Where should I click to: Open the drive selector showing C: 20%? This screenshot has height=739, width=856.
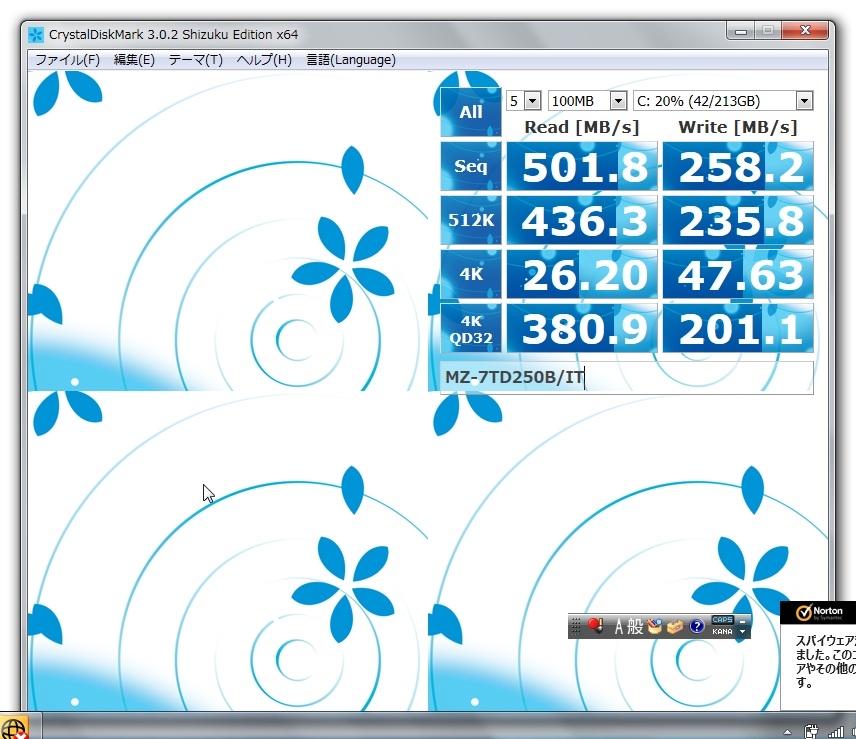coord(723,101)
